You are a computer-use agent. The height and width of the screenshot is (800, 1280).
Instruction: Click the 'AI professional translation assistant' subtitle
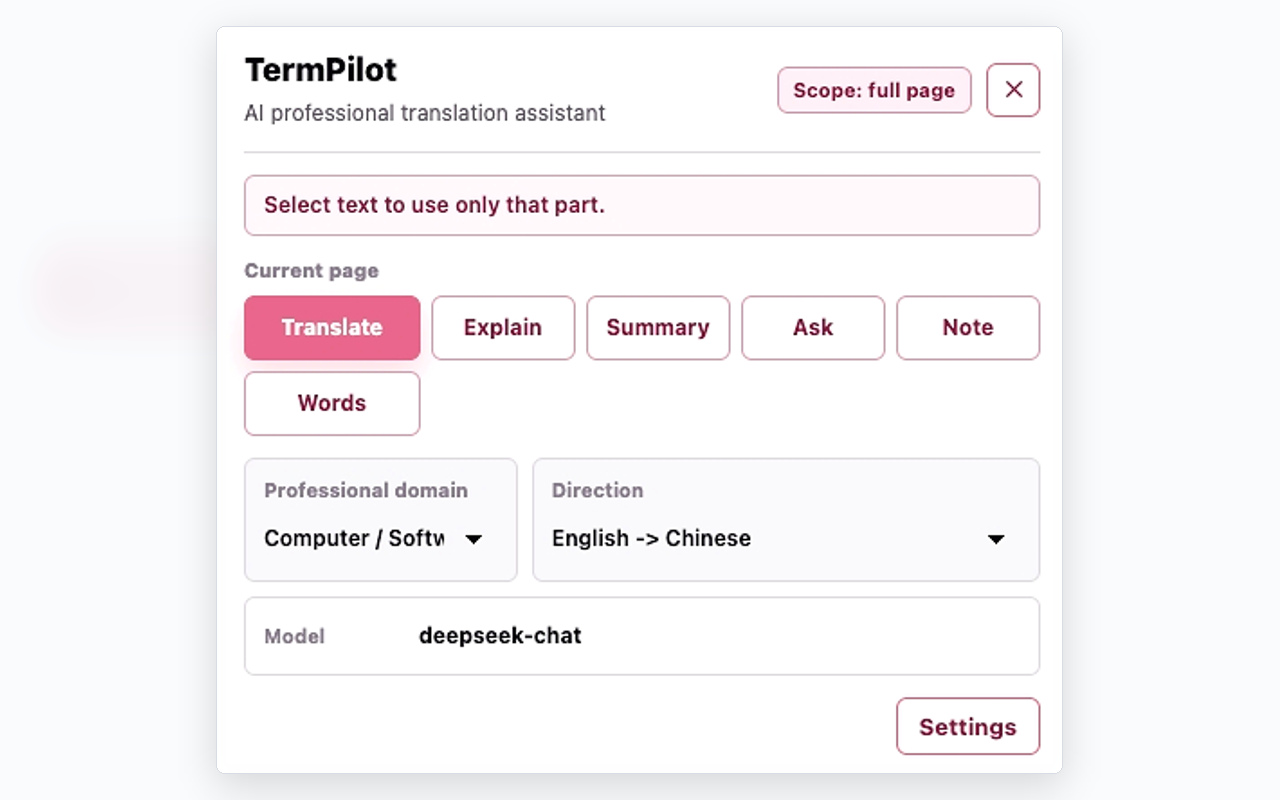(x=425, y=113)
